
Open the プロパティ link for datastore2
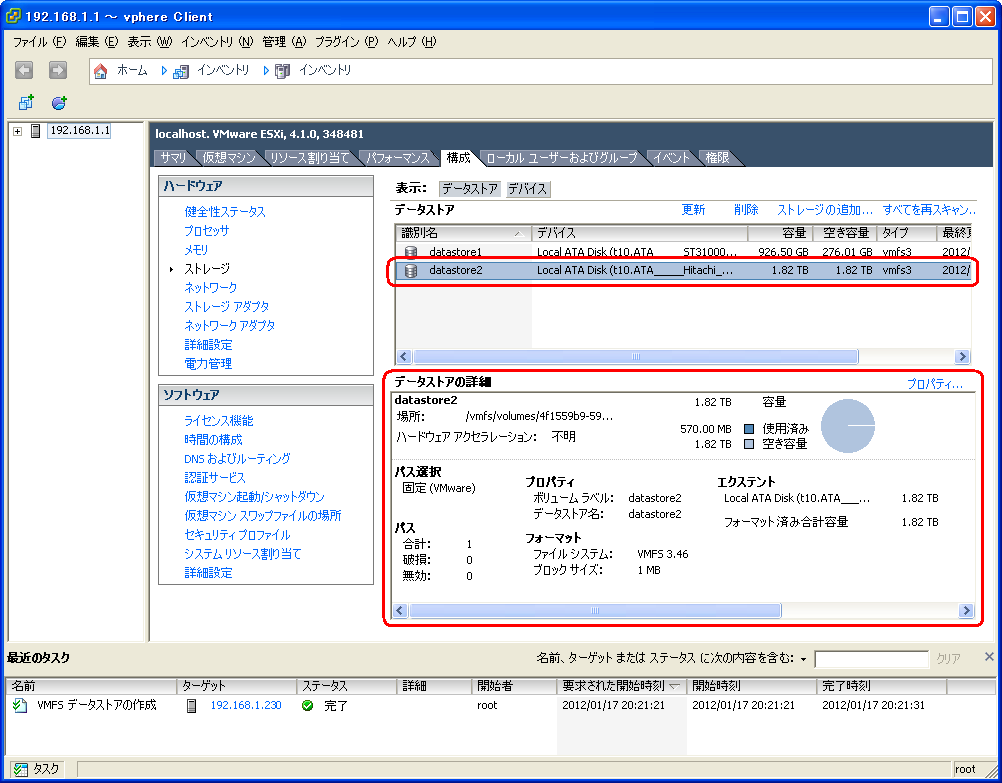coord(934,384)
